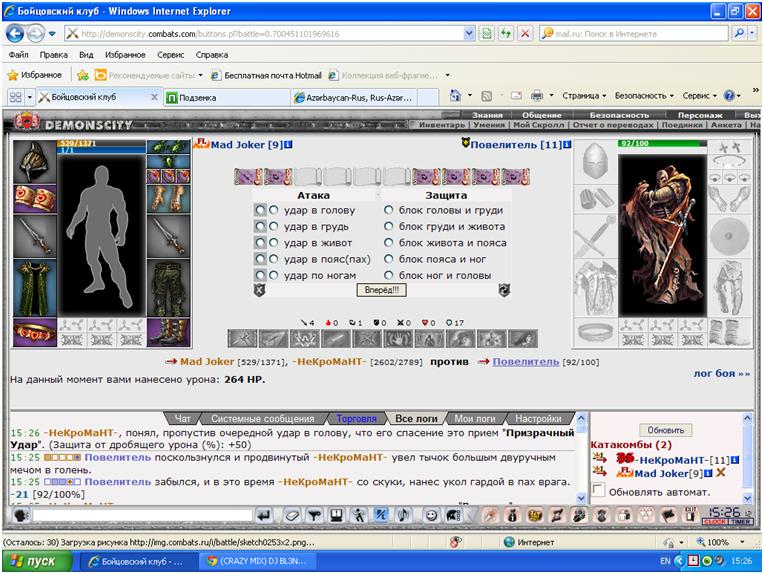Select defense 'блок груди и живота'
Image resolution: width=764 pixels, height=574 pixels.
[388, 227]
